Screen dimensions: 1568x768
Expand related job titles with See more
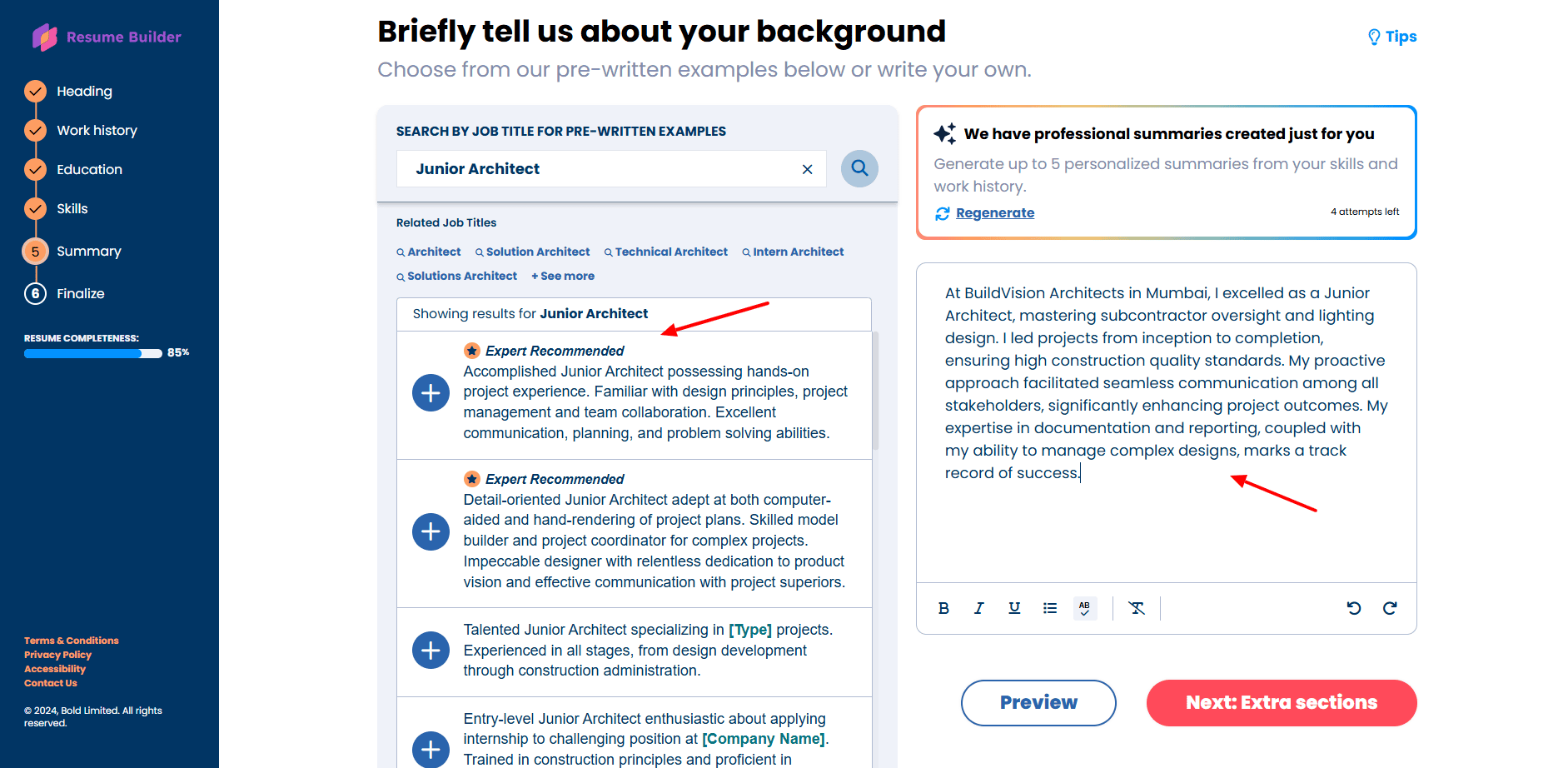(564, 276)
